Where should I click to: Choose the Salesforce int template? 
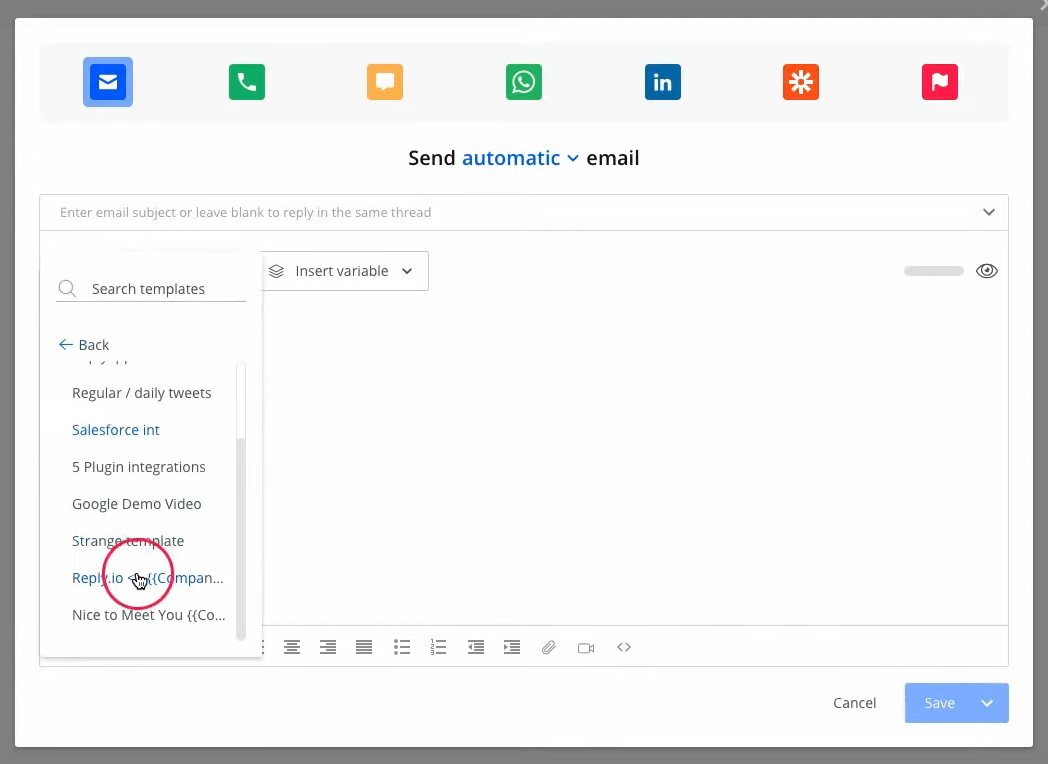116,430
